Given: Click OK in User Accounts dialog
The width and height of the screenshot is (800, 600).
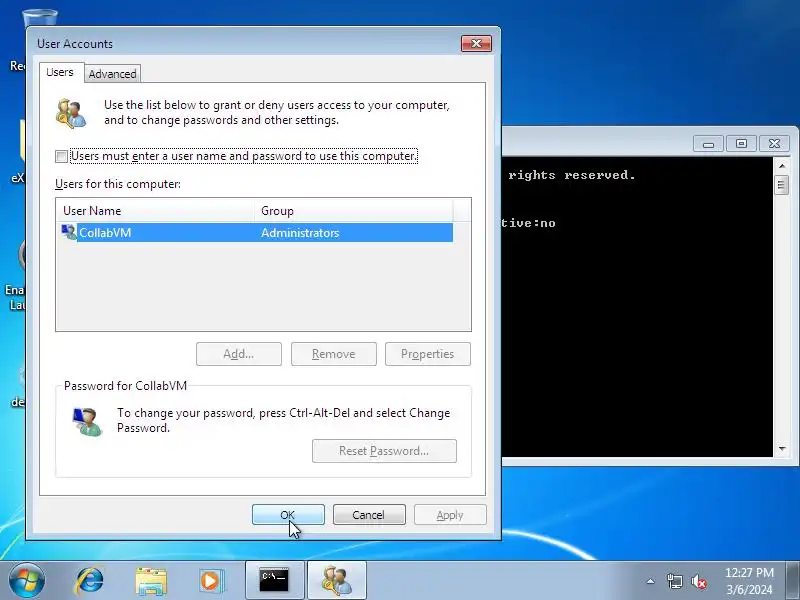Looking at the screenshot, I should tap(288, 515).
